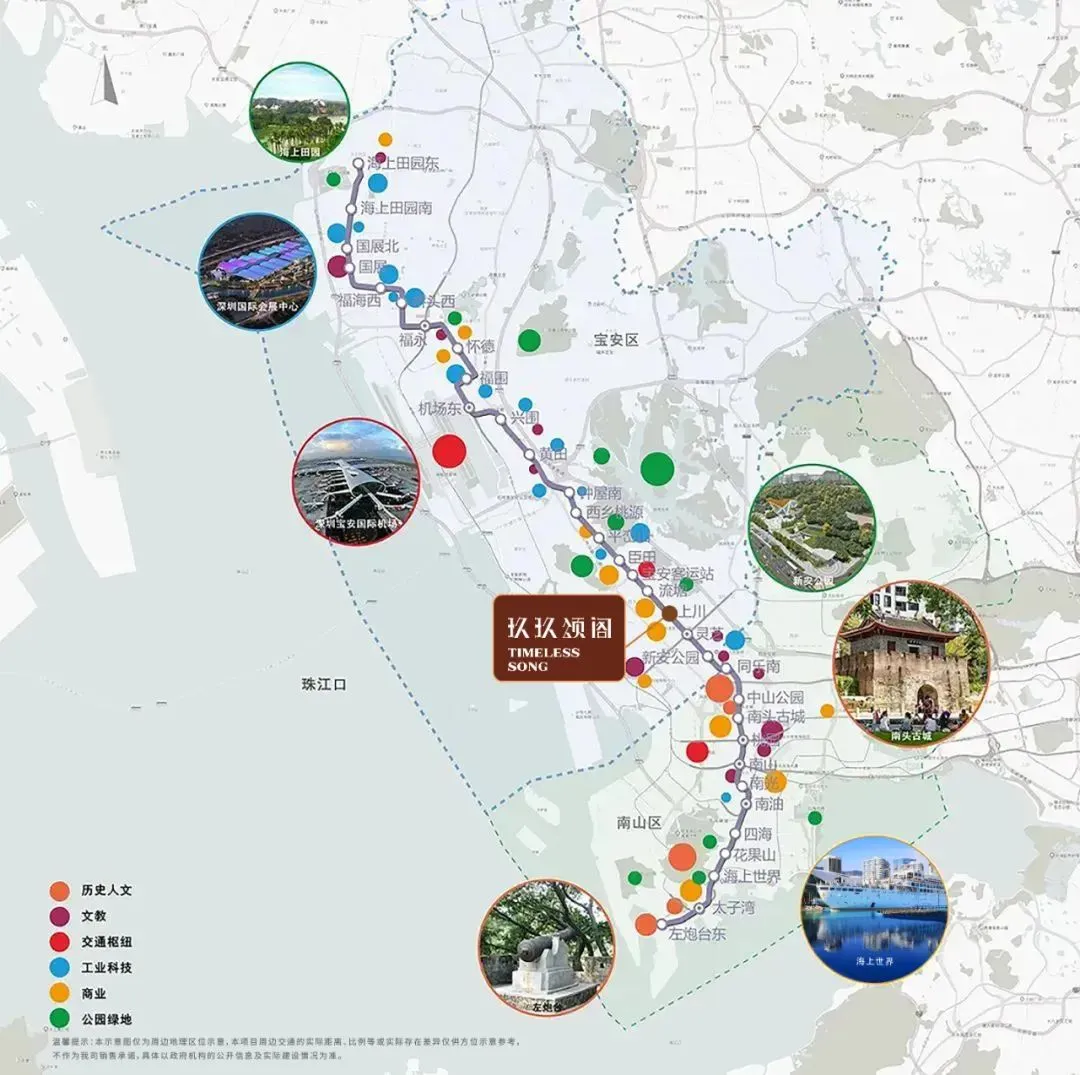Select the 机场东 station marker
The width and height of the screenshot is (1080, 1075).
[x=470, y=408]
